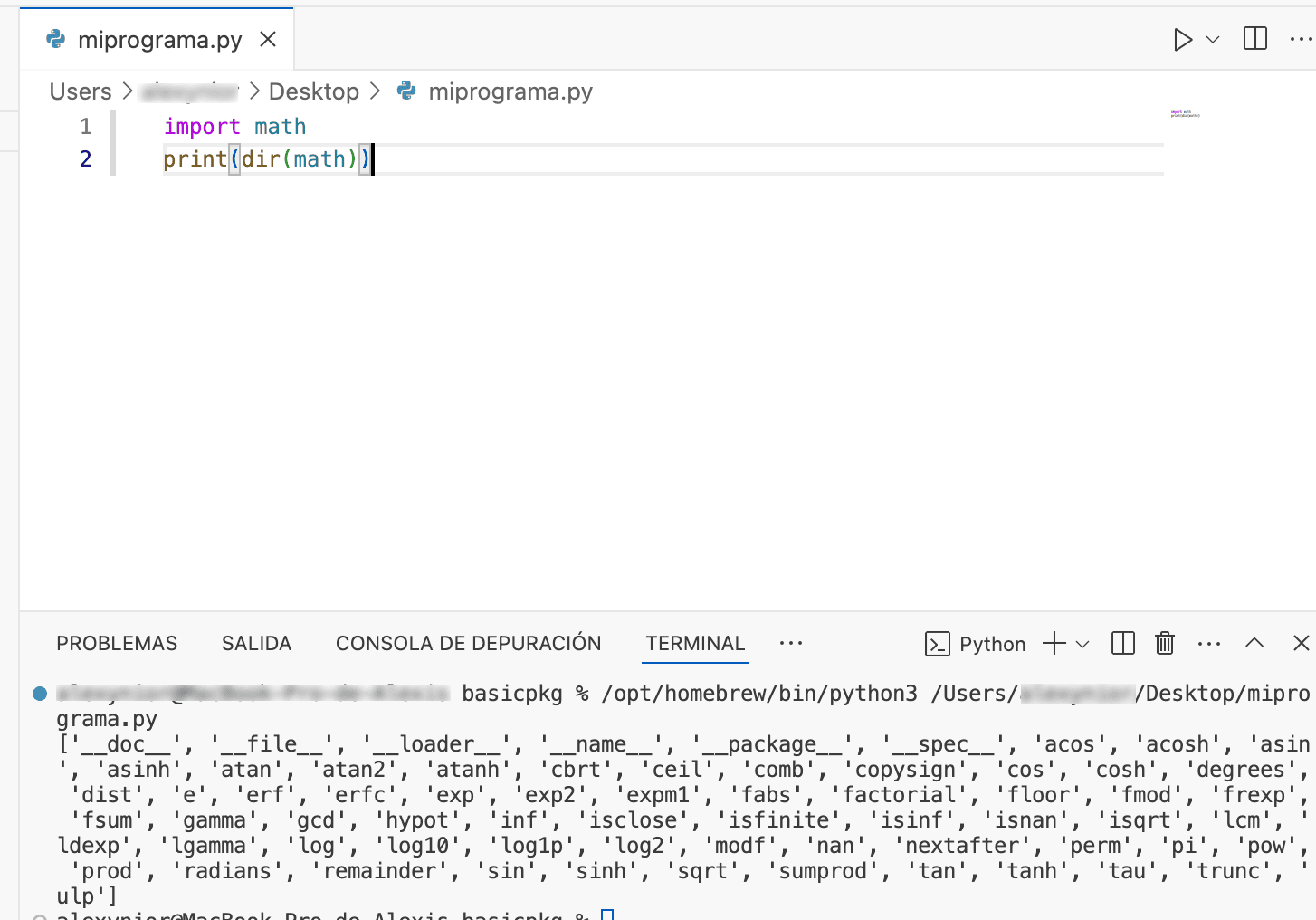This screenshot has width=1316, height=920.
Task: Run the Python file using the play icon
Action: click(1182, 39)
